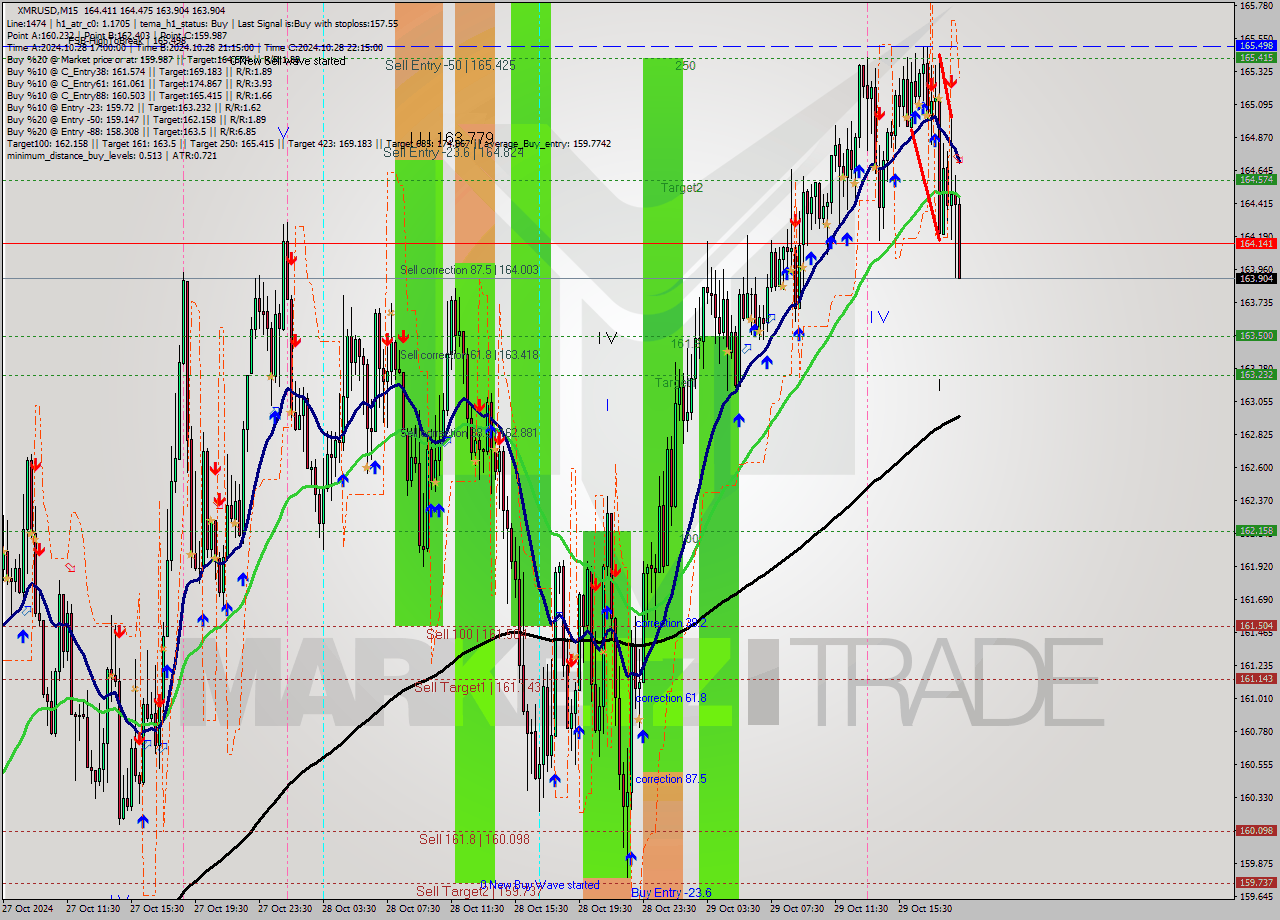Click the 161.920 price axis tick
Viewport: 1280px width, 920px height.
(1255, 567)
